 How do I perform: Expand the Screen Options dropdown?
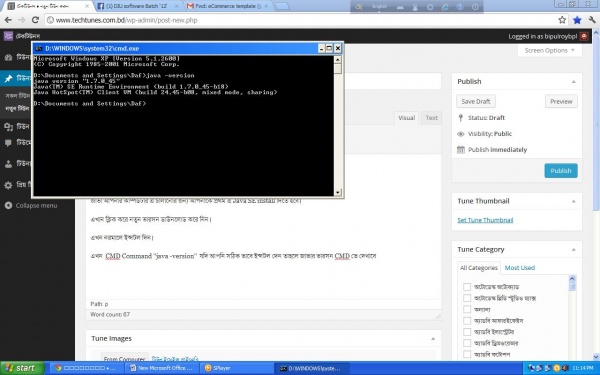(x=549, y=51)
